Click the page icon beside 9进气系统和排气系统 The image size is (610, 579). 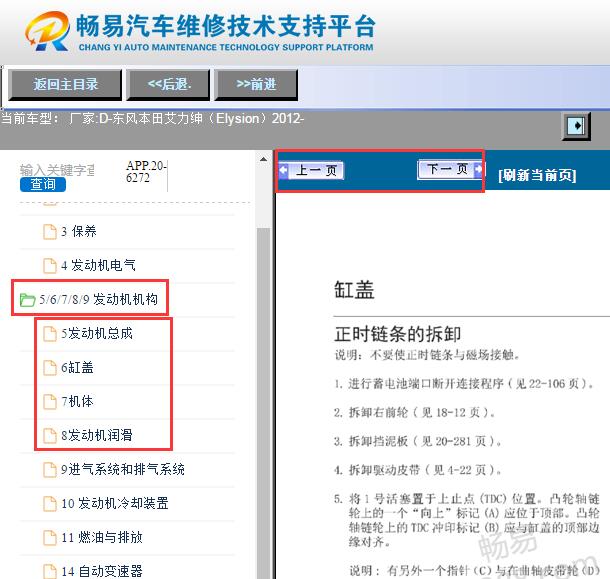tap(49, 469)
